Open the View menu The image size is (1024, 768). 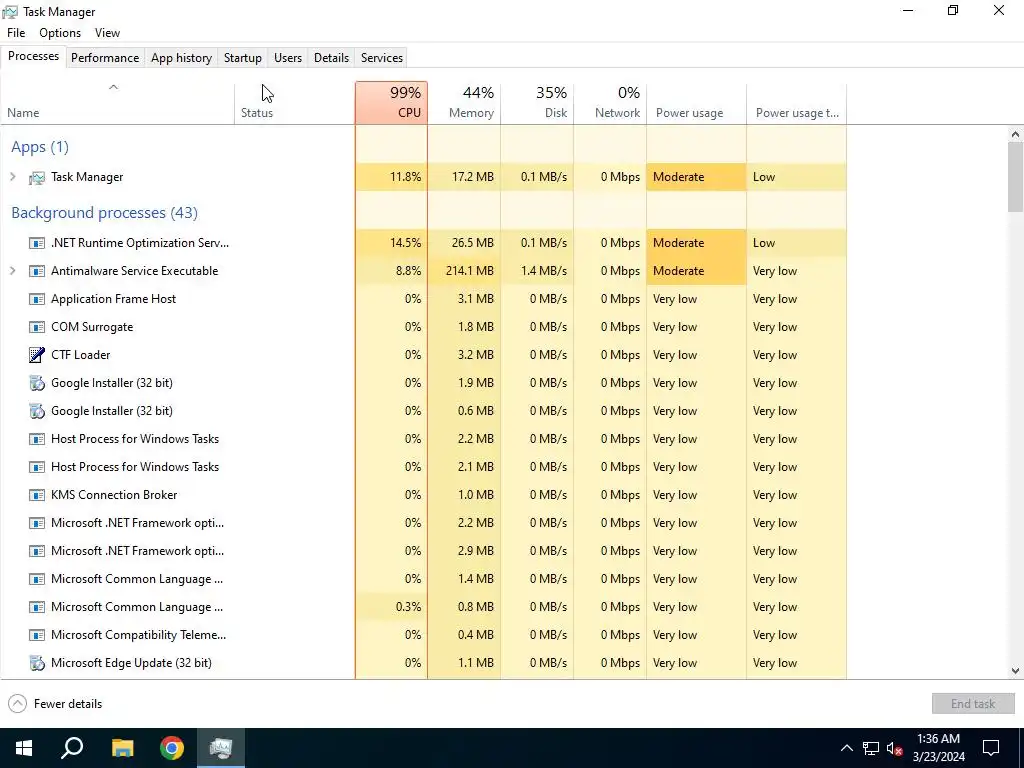click(x=107, y=33)
